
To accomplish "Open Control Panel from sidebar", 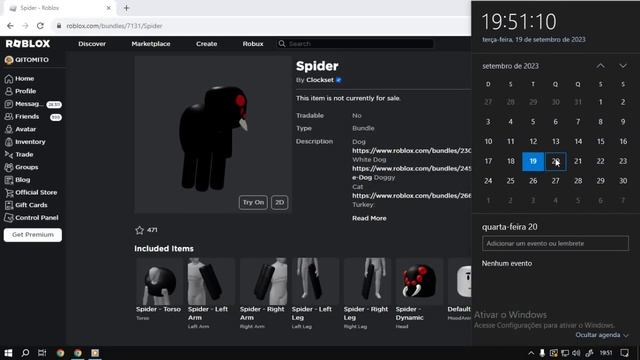I will 31,218.
